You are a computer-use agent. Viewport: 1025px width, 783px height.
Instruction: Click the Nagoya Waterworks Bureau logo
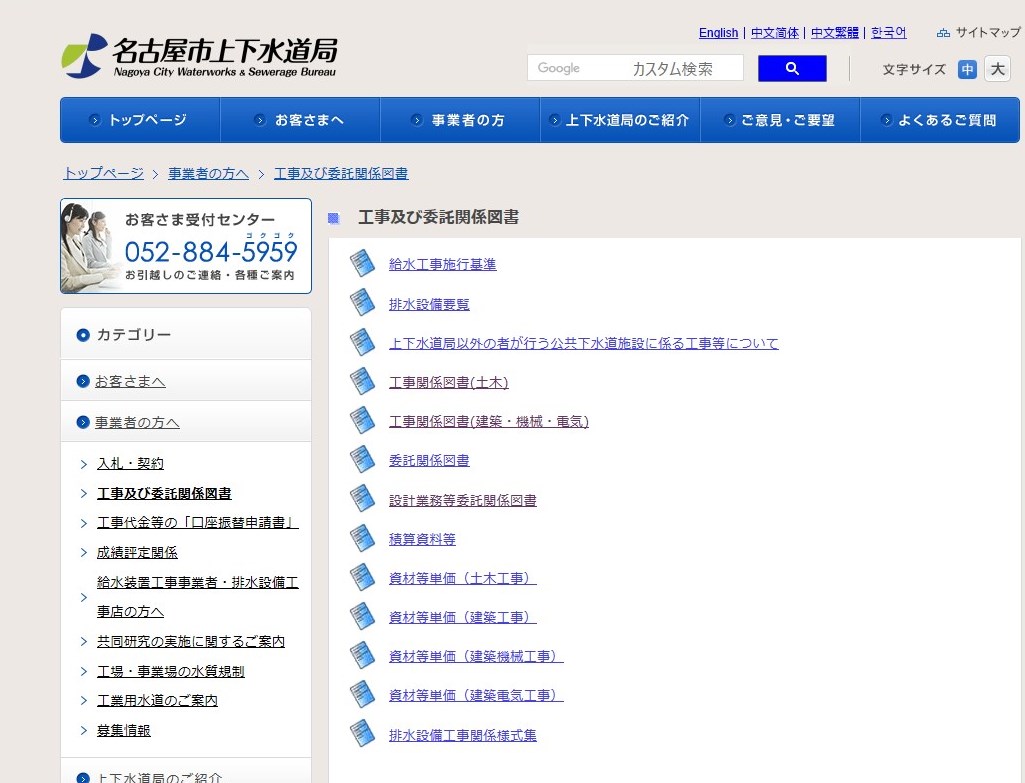199,56
